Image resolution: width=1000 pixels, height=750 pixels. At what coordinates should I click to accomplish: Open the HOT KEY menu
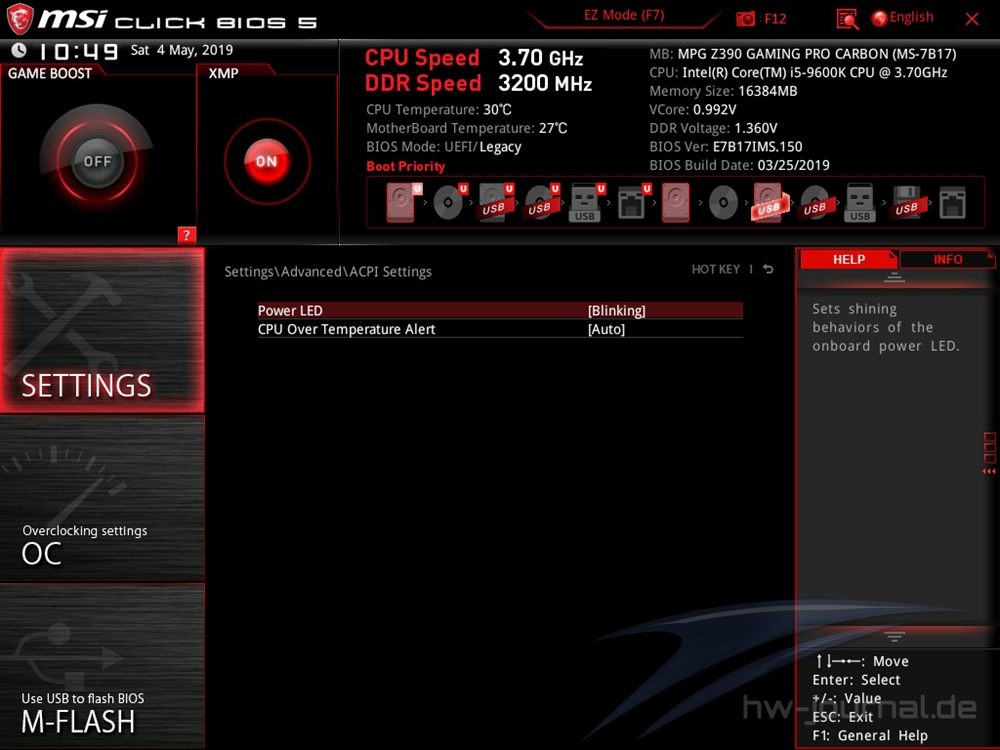715,270
